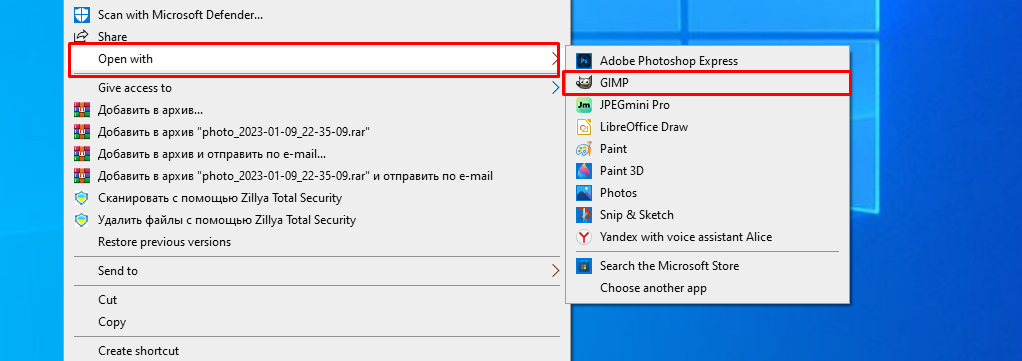Click the Photos app icon
This screenshot has height=361, width=1022.
[584, 193]
